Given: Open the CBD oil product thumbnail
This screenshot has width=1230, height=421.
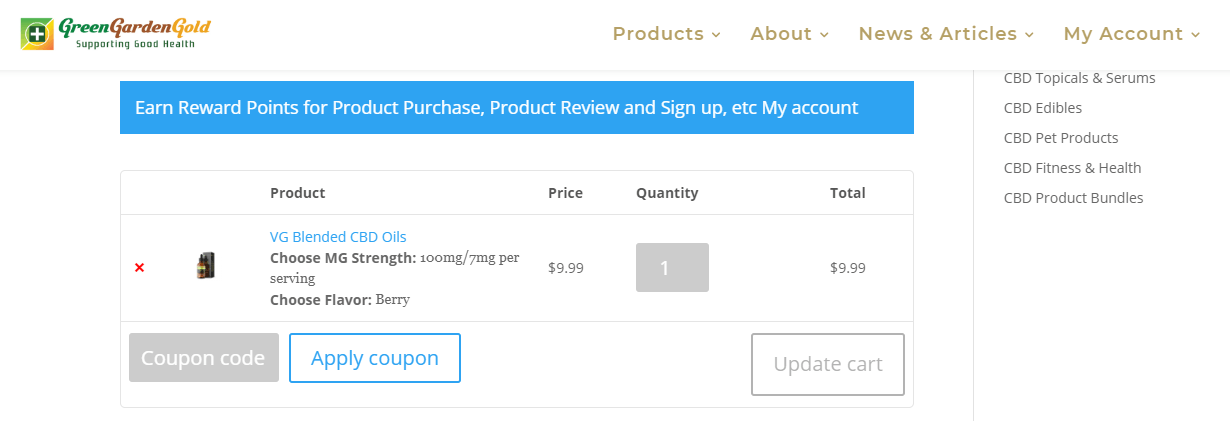Looking at the screenshot, I should click(x=206, y=266).
